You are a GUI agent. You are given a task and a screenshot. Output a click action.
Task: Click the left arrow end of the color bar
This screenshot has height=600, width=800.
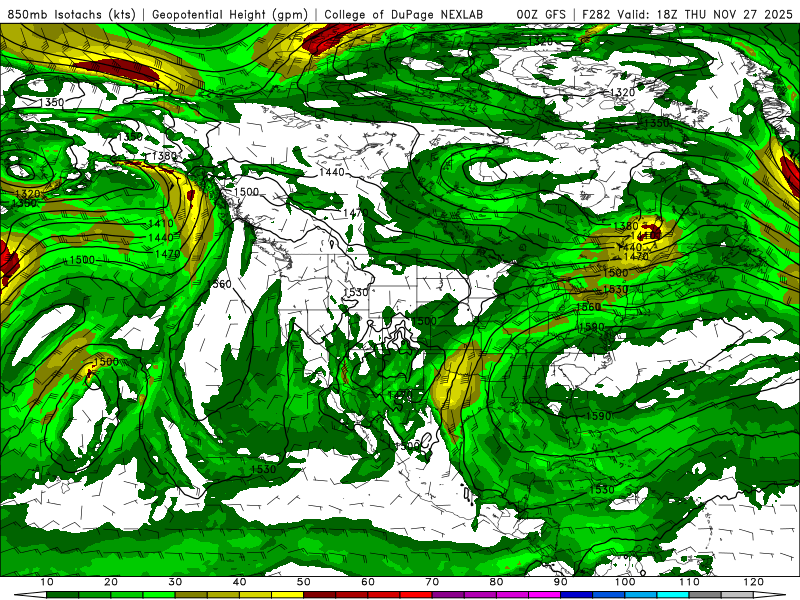coord(30,595)
